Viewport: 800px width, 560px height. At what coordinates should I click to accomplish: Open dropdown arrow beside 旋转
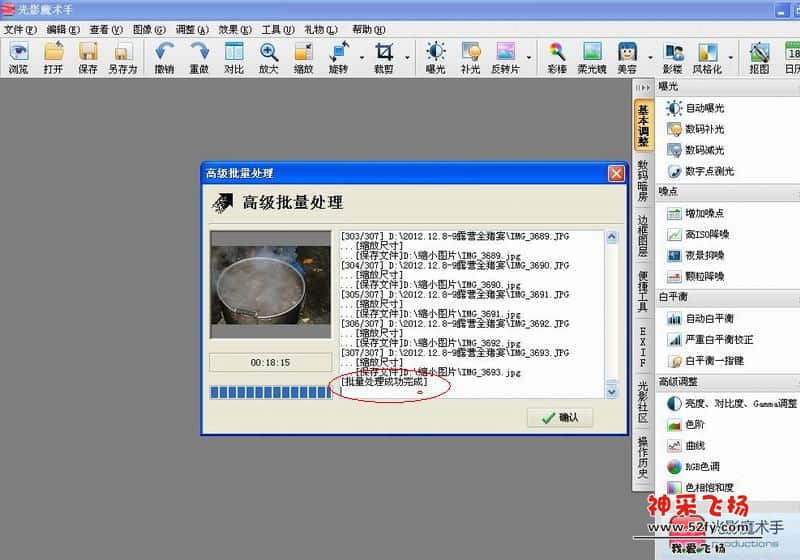362,58
